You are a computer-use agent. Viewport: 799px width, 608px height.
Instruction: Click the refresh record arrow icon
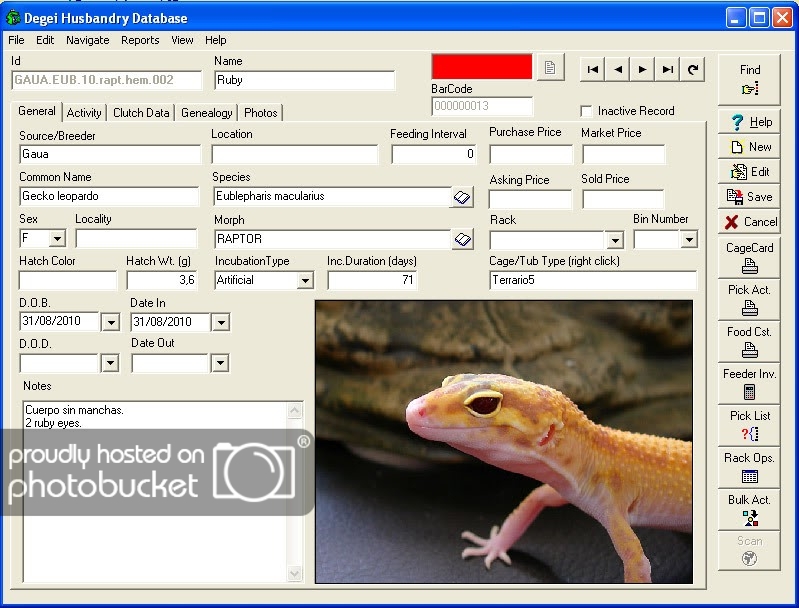click(x=693, y=69)
